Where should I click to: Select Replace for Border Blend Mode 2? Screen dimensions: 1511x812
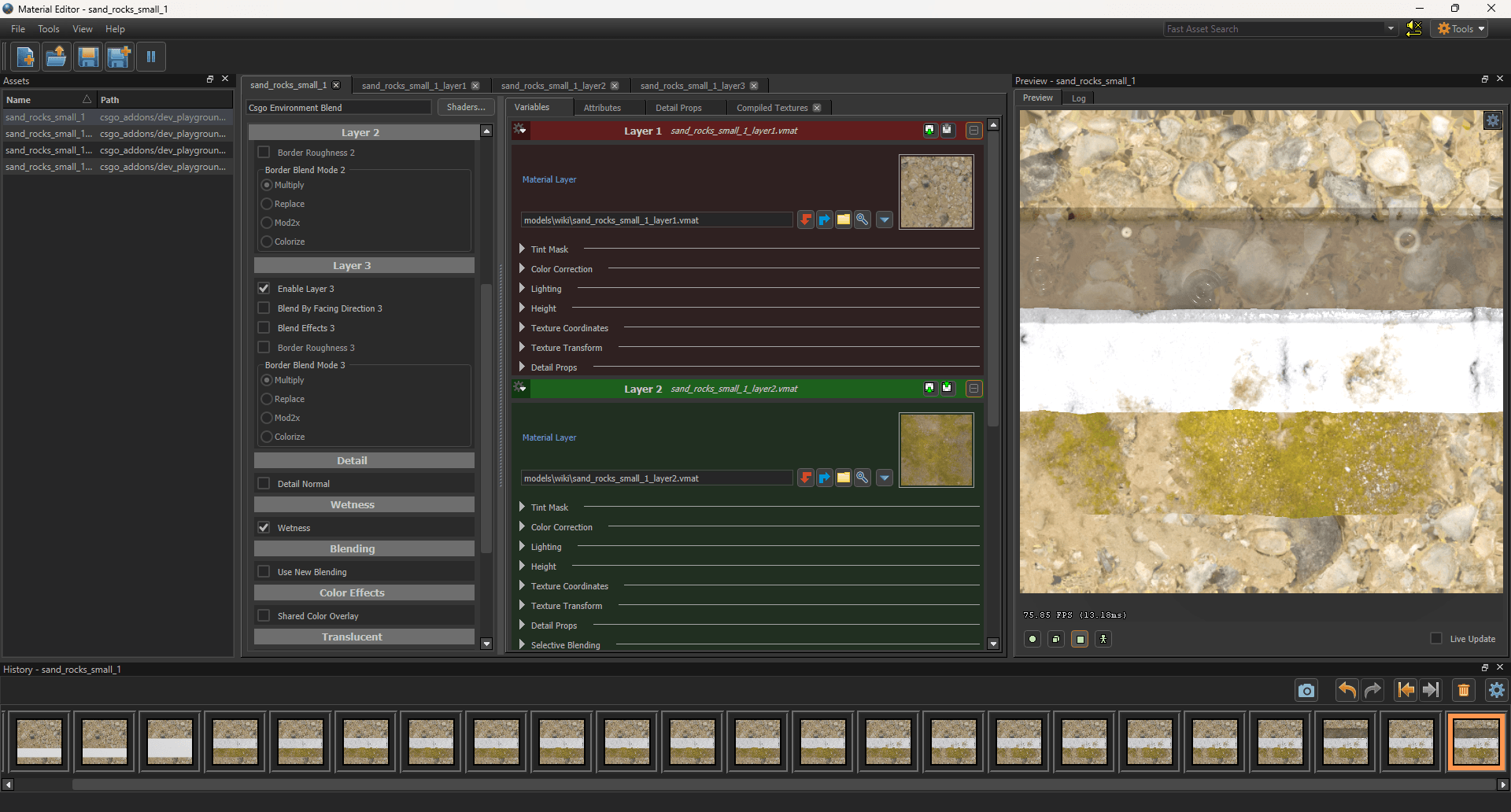(x=267, y=204)
